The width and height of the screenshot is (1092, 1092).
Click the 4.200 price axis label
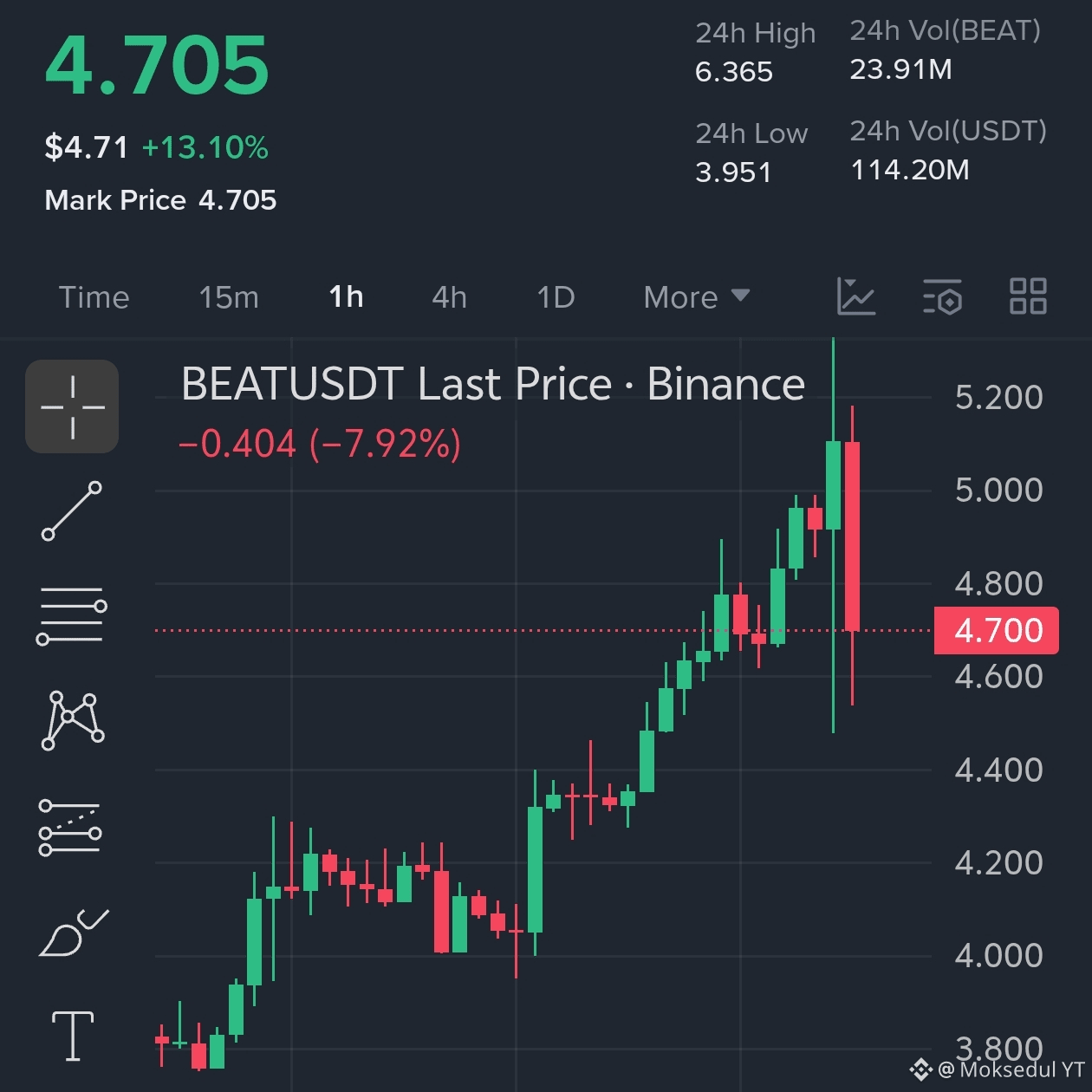pyautogui.click(x=999, y=862)
